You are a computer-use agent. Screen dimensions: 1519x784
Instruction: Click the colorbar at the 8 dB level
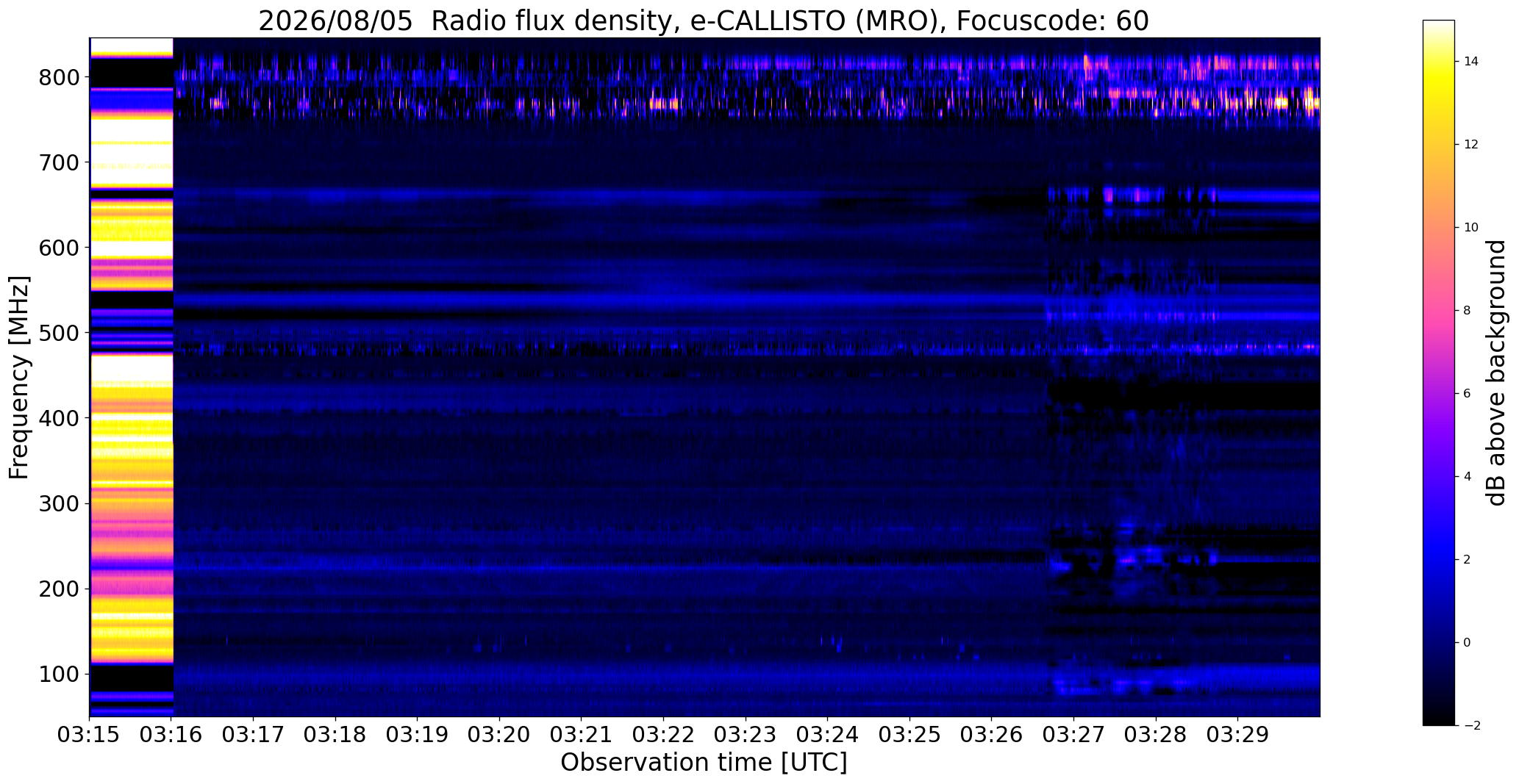(x=1438, y=310)
